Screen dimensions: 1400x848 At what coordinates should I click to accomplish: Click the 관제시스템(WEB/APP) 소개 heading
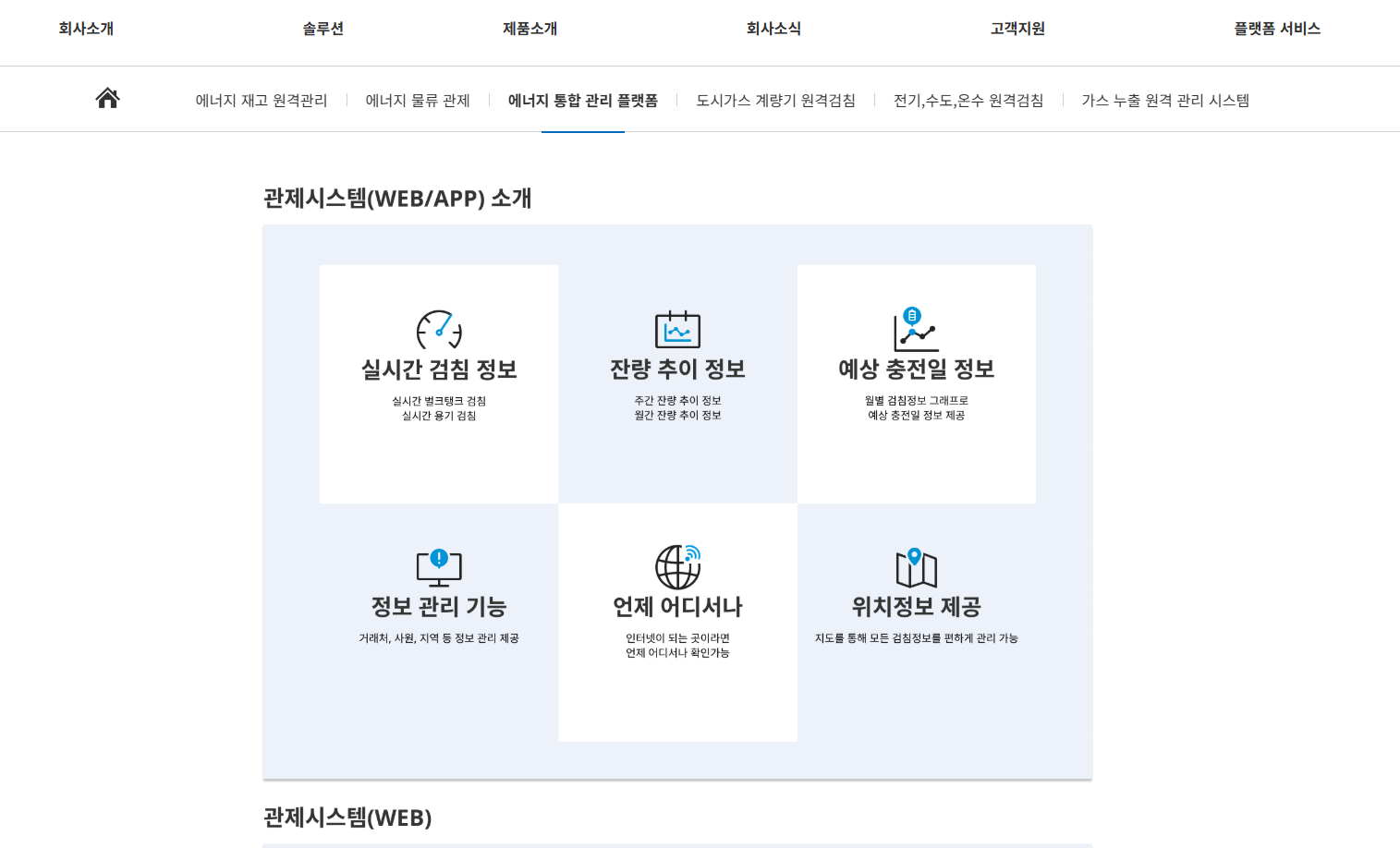pyautogui.click(x=397, y=198)
